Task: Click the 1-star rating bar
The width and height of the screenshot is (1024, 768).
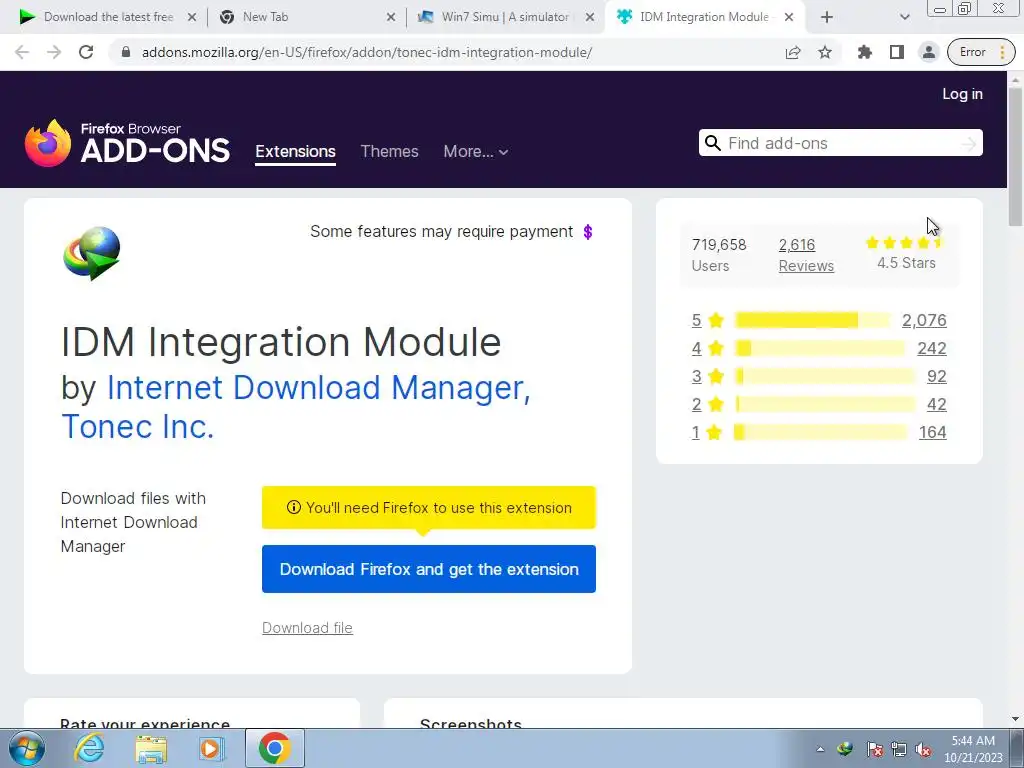Action: 820,432
